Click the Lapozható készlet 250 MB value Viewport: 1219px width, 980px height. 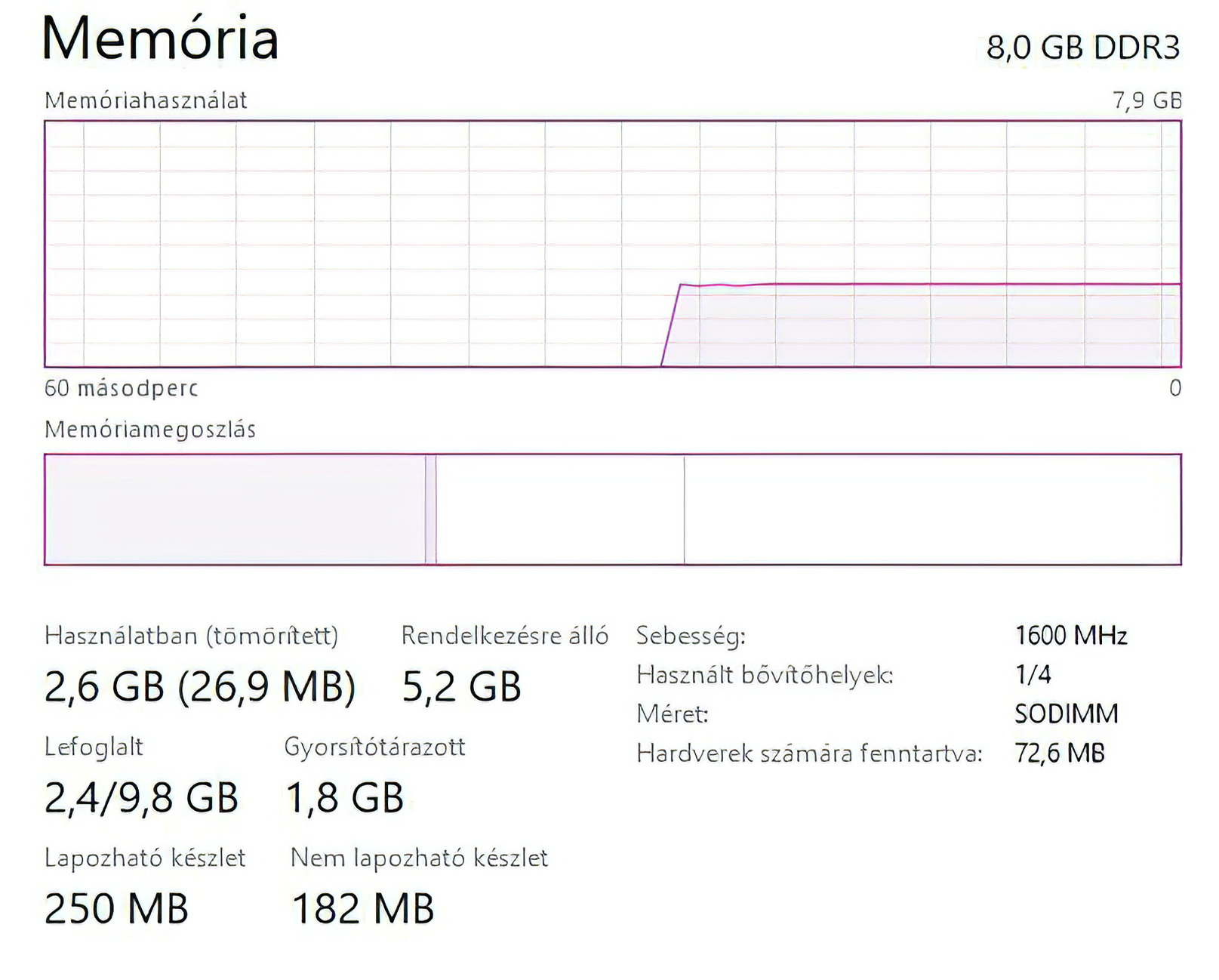tap(116, 908)
